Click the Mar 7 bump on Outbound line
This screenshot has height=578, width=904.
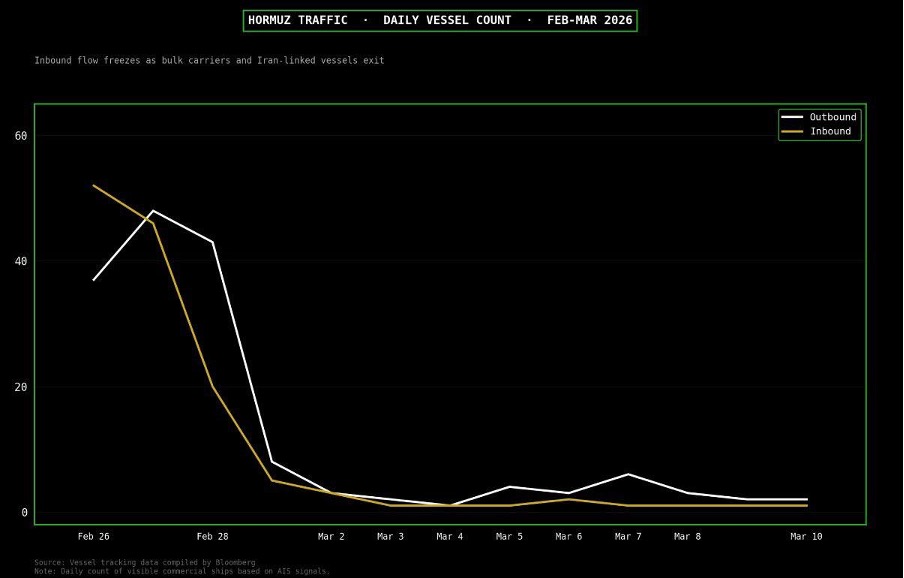(x=627, y=474)
